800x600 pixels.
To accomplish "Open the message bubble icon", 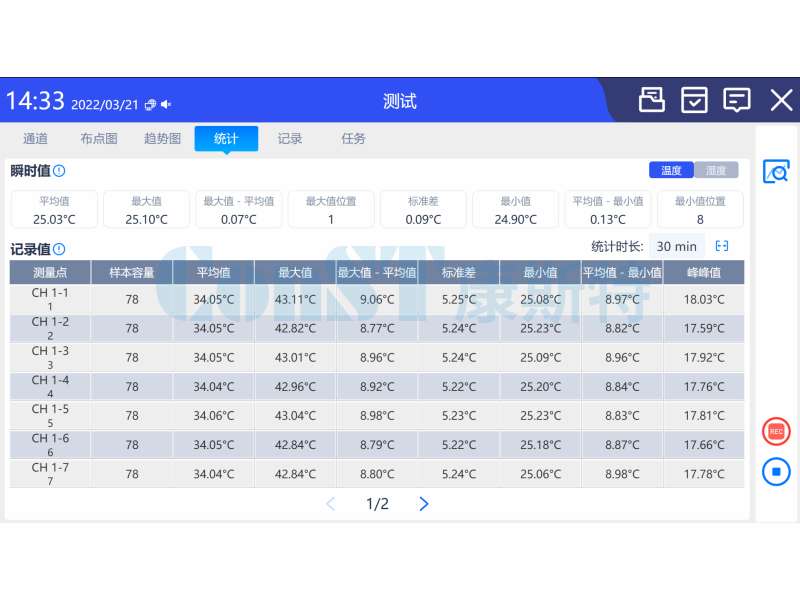I will point(737,100).
